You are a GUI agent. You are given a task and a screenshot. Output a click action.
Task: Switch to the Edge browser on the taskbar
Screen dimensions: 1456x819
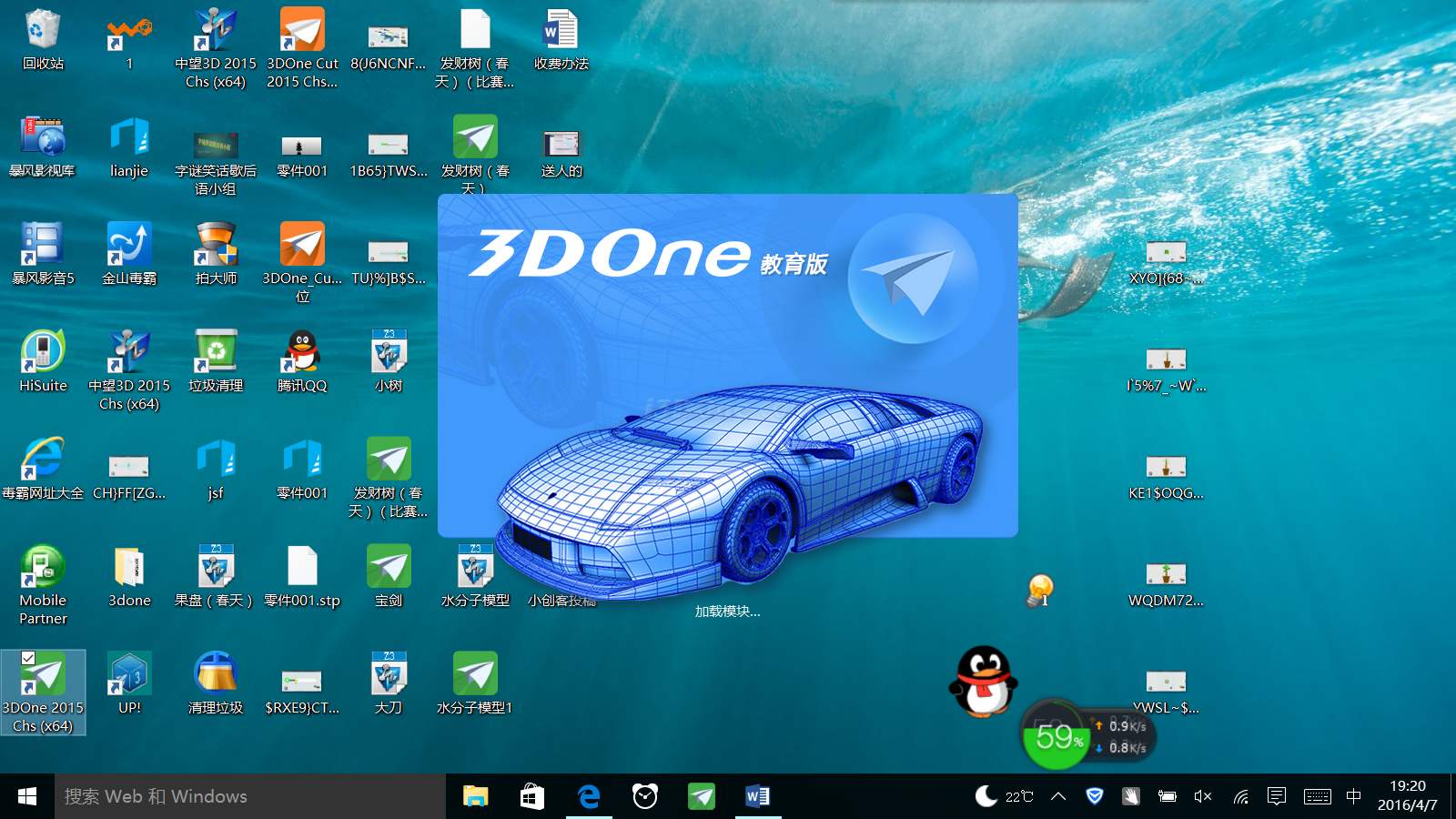[589, 796]
